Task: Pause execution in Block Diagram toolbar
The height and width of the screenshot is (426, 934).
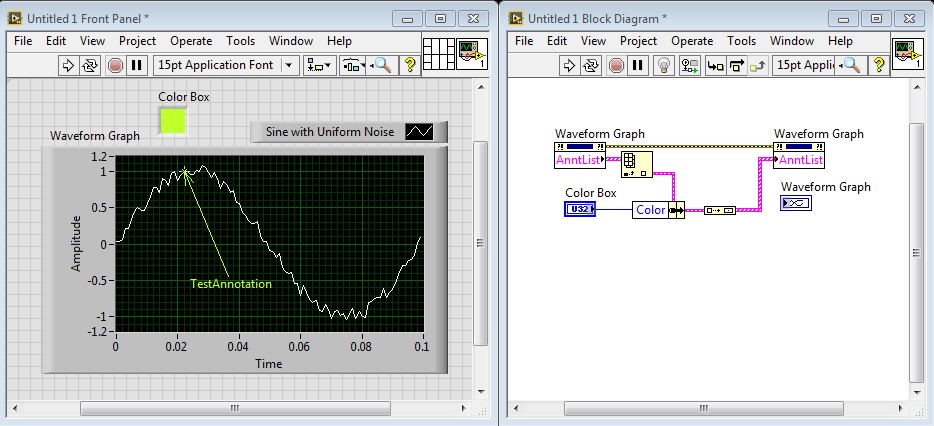Action: click(x=637, y=65)
